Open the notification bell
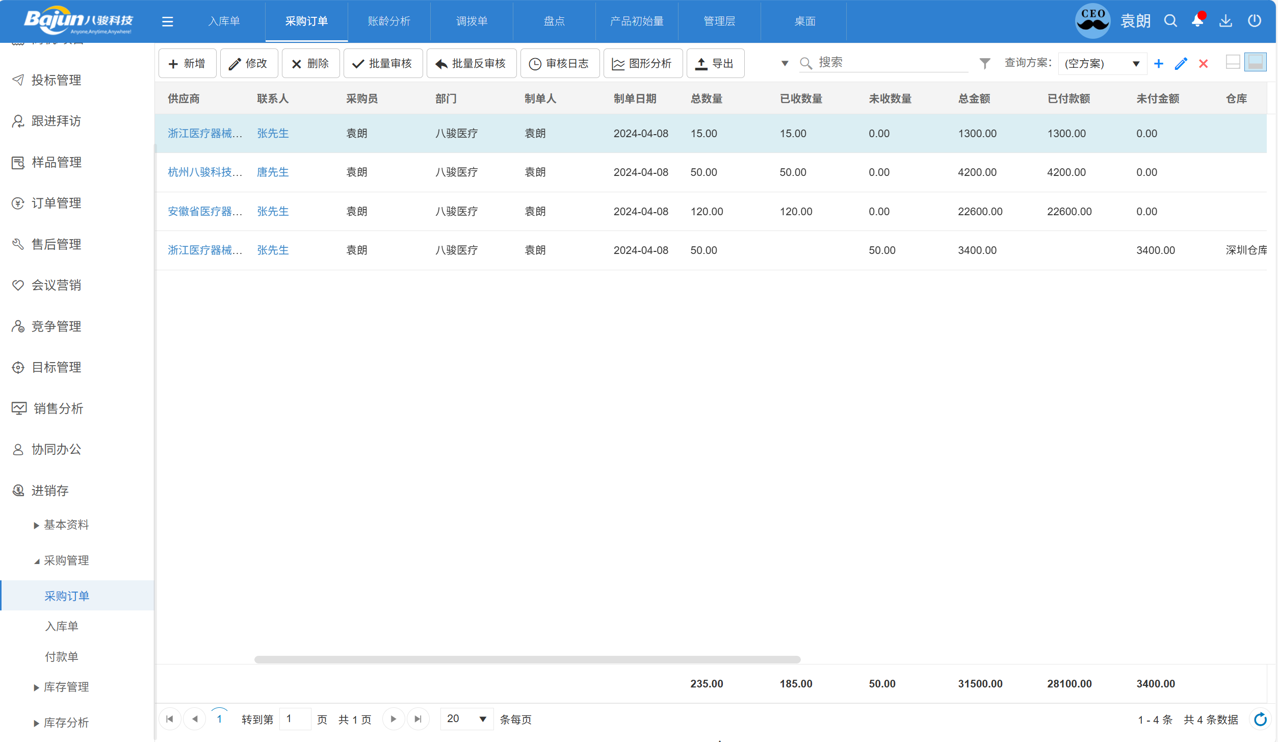This screenshot has height=742, width=1278. pos(1197,21)
